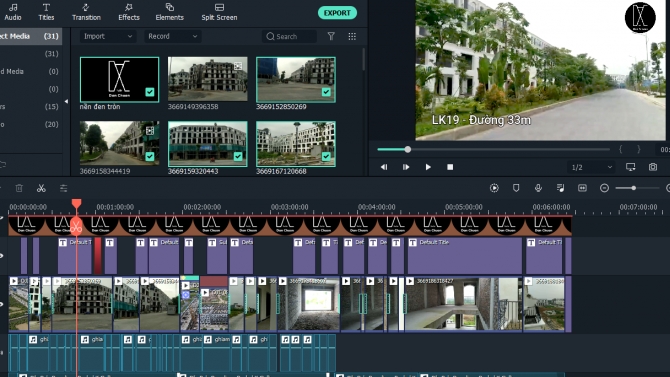Zoom out the timeline with minus icon
670x377 pixels.
point(604,188)
